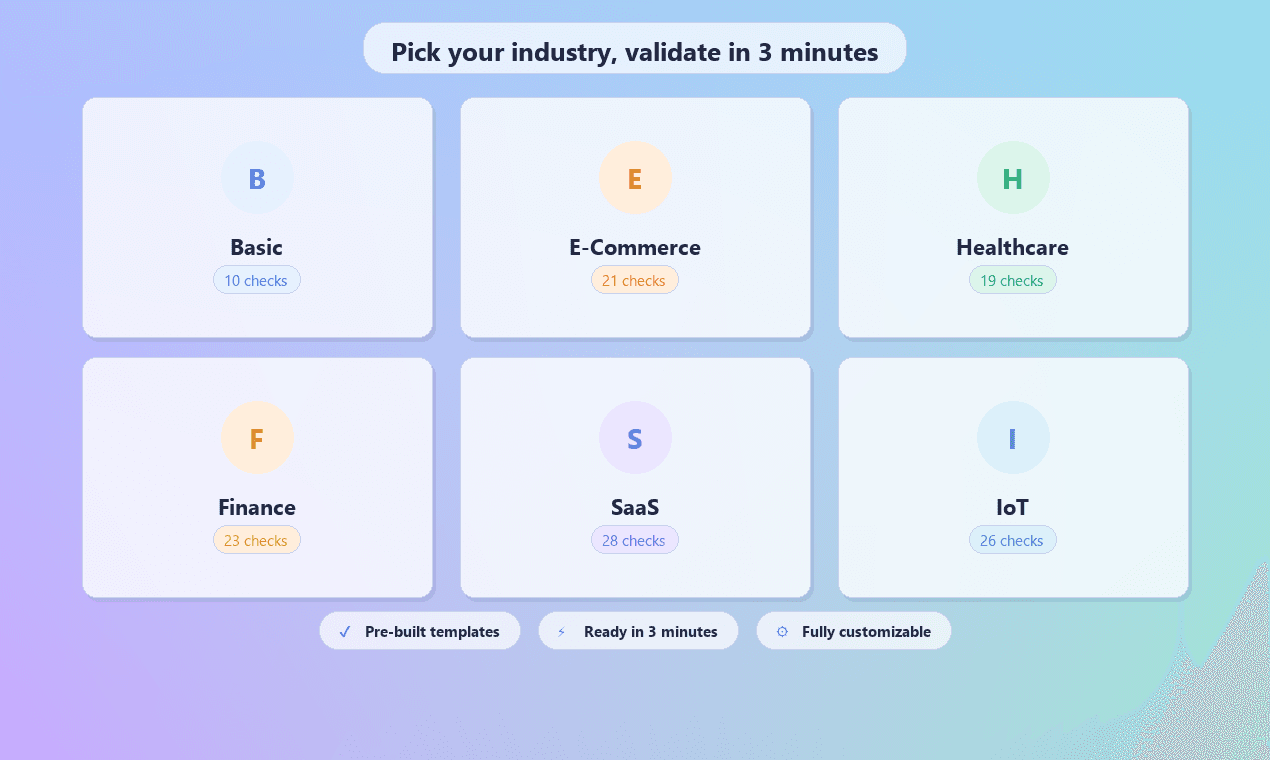Click the Basic industry letter icon
The height and width of the screenshot is (760, 1270).
coord(257,177)
